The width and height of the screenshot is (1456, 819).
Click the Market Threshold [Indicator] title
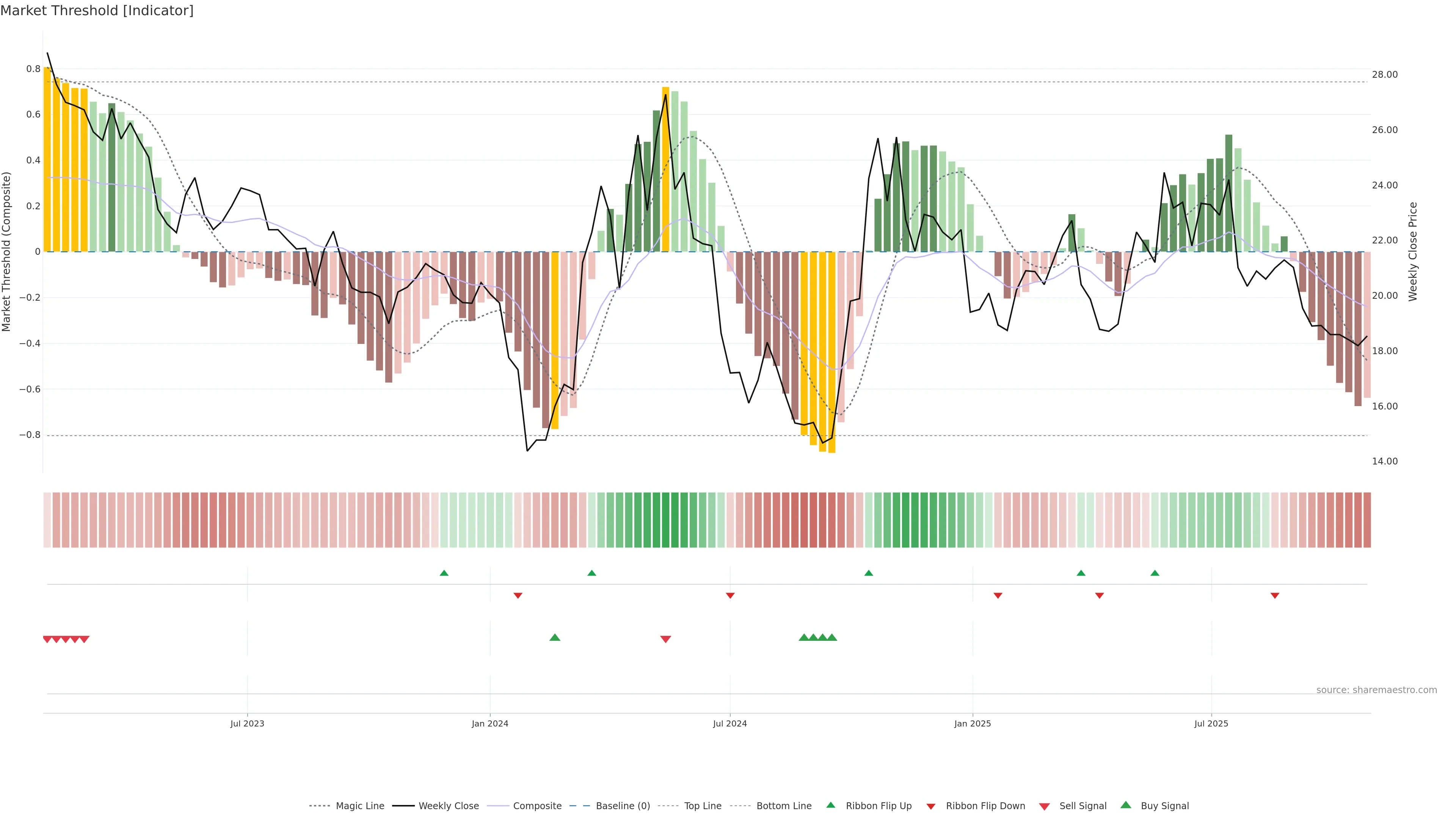(x=97, y=11)
